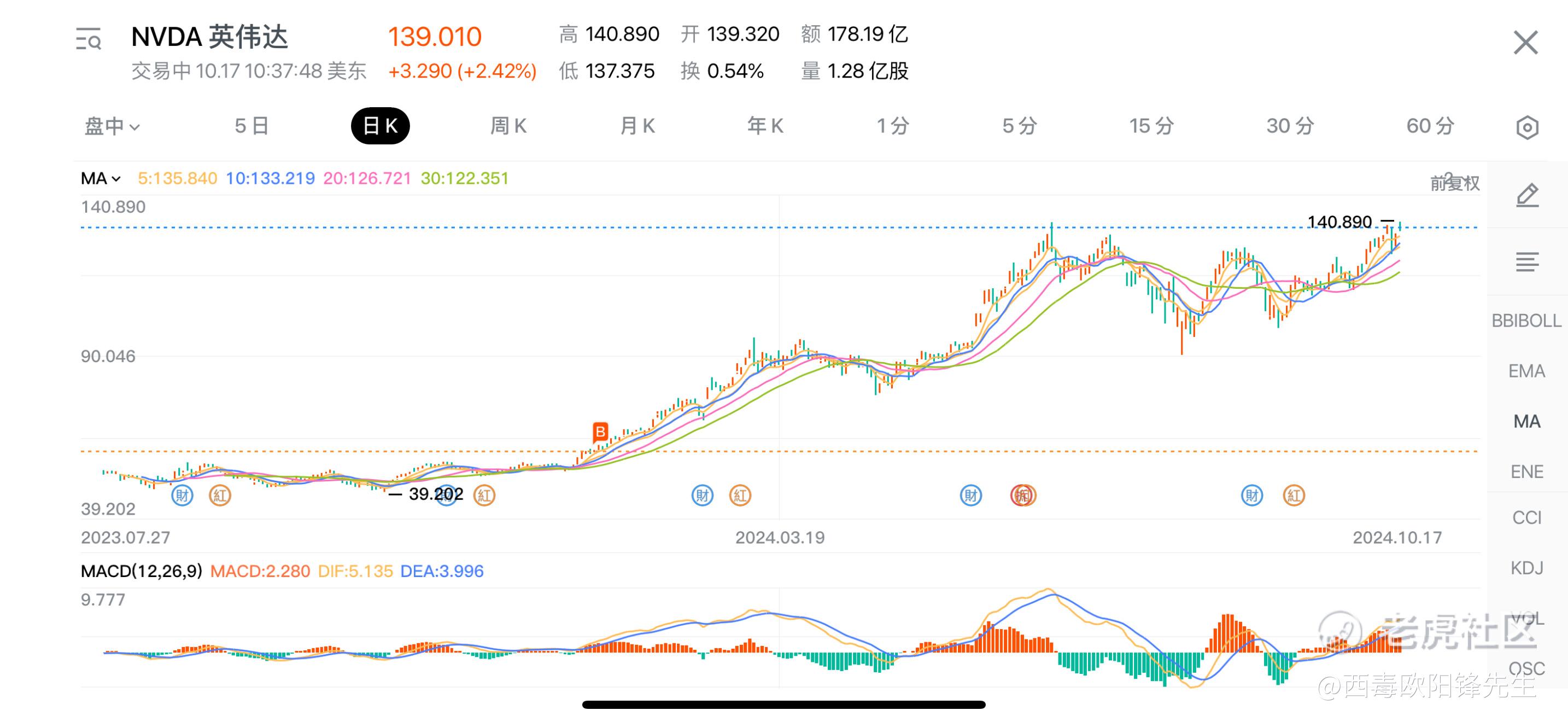Screen dimensions: 1568x722
Task: Click the MACD(12,26,9) label
Action: [x=141, y=571]
